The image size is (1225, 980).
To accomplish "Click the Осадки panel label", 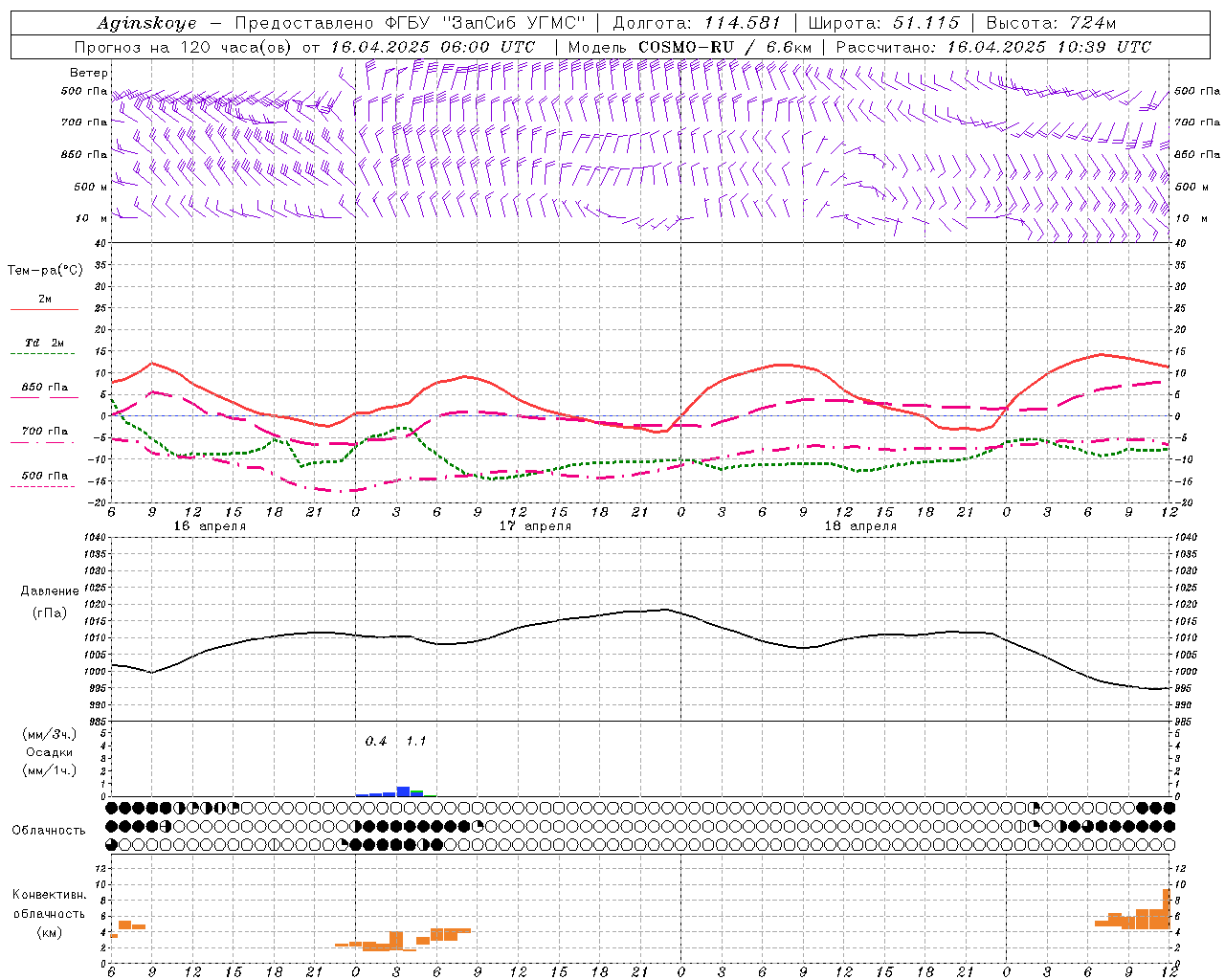I will pyautogui.click(x=50, y=752).
